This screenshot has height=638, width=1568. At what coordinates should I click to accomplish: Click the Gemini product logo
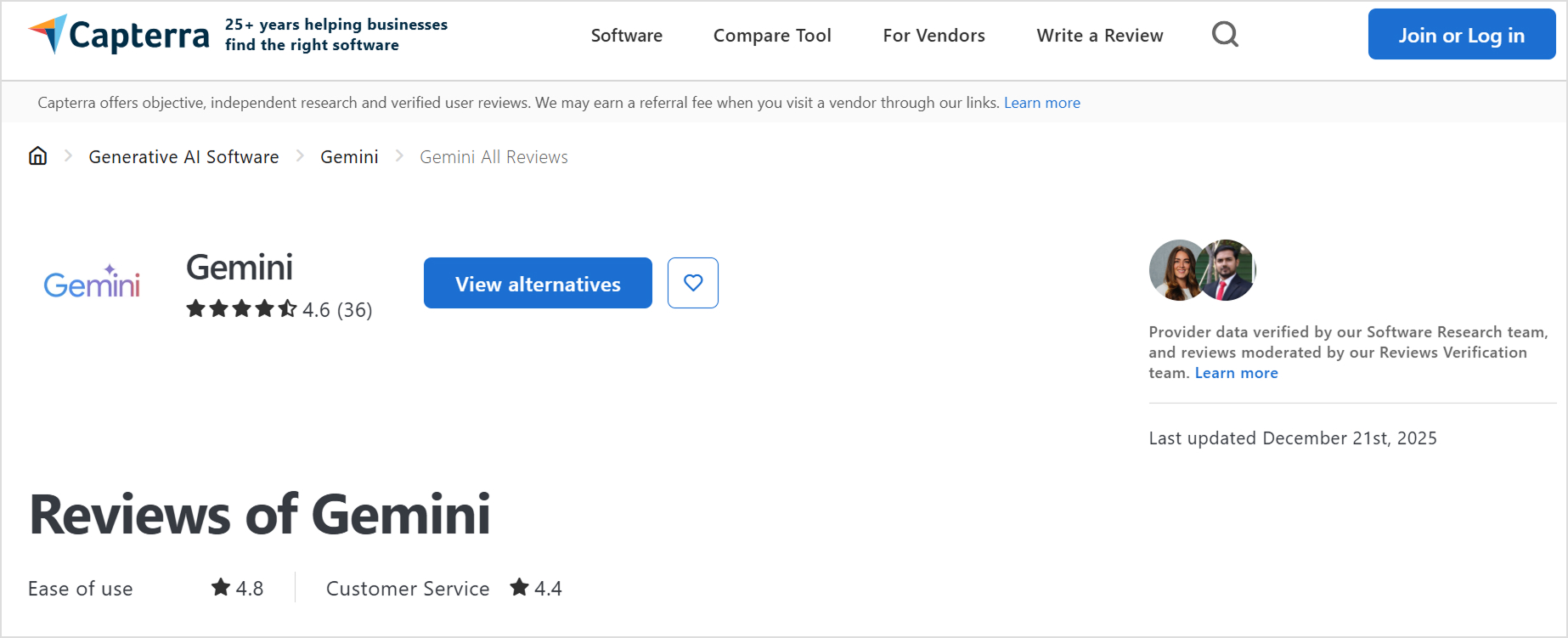tap(92, 282)
